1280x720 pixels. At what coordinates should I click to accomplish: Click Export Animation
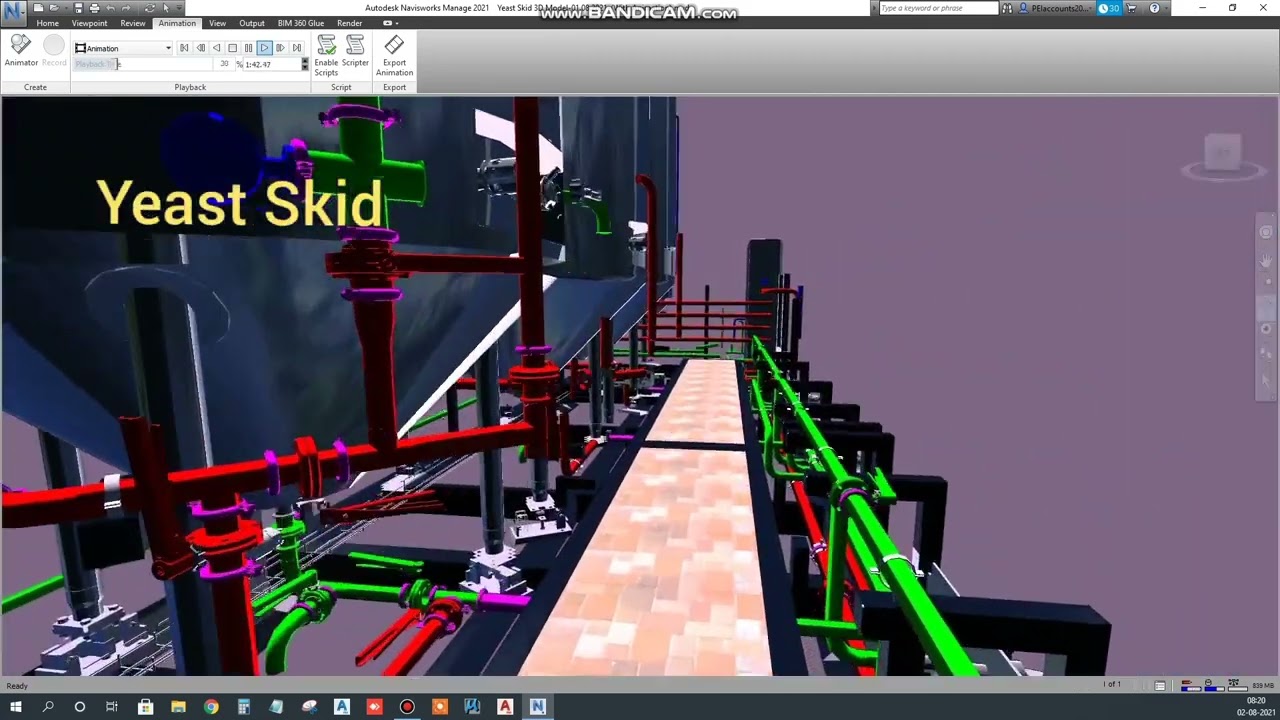tap(394, 56)
